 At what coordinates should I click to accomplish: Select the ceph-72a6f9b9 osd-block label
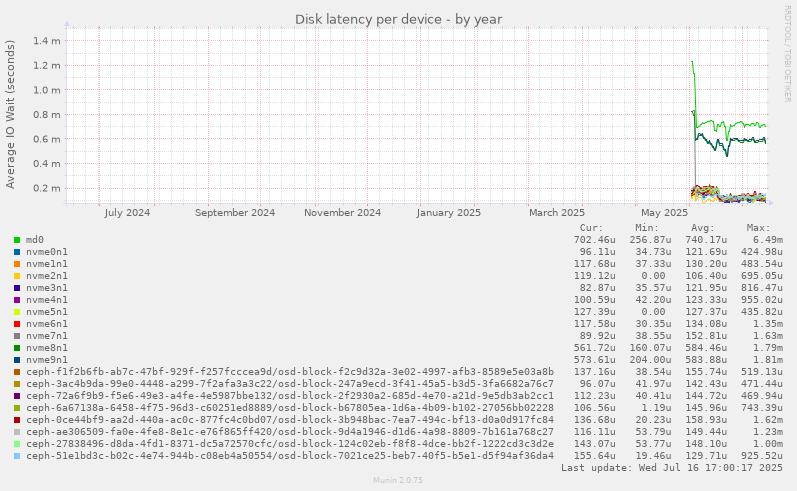(290, 396)
